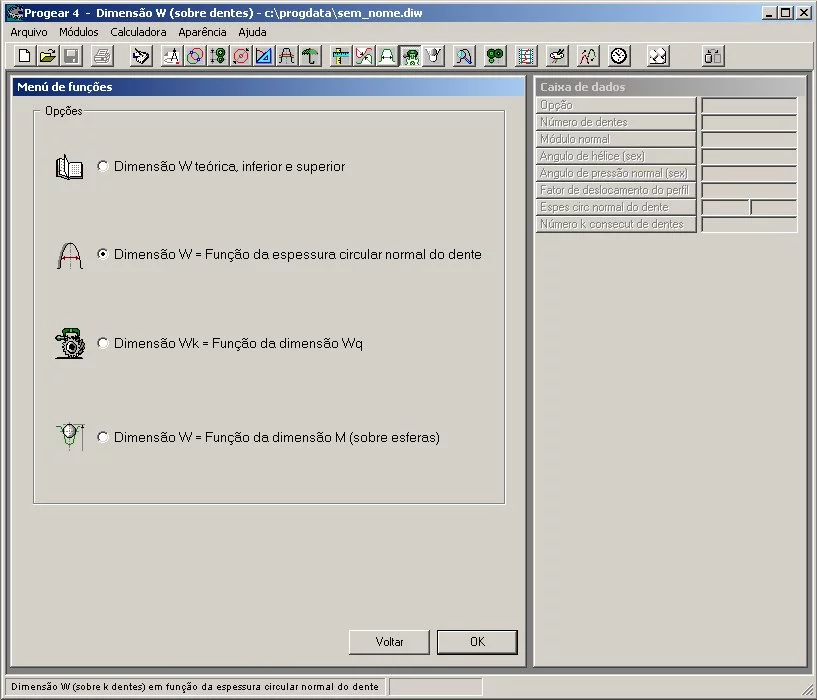Click the Espes circ normal do dente label
The height and width of the screenshot is (700, 817).
point(616,207)
